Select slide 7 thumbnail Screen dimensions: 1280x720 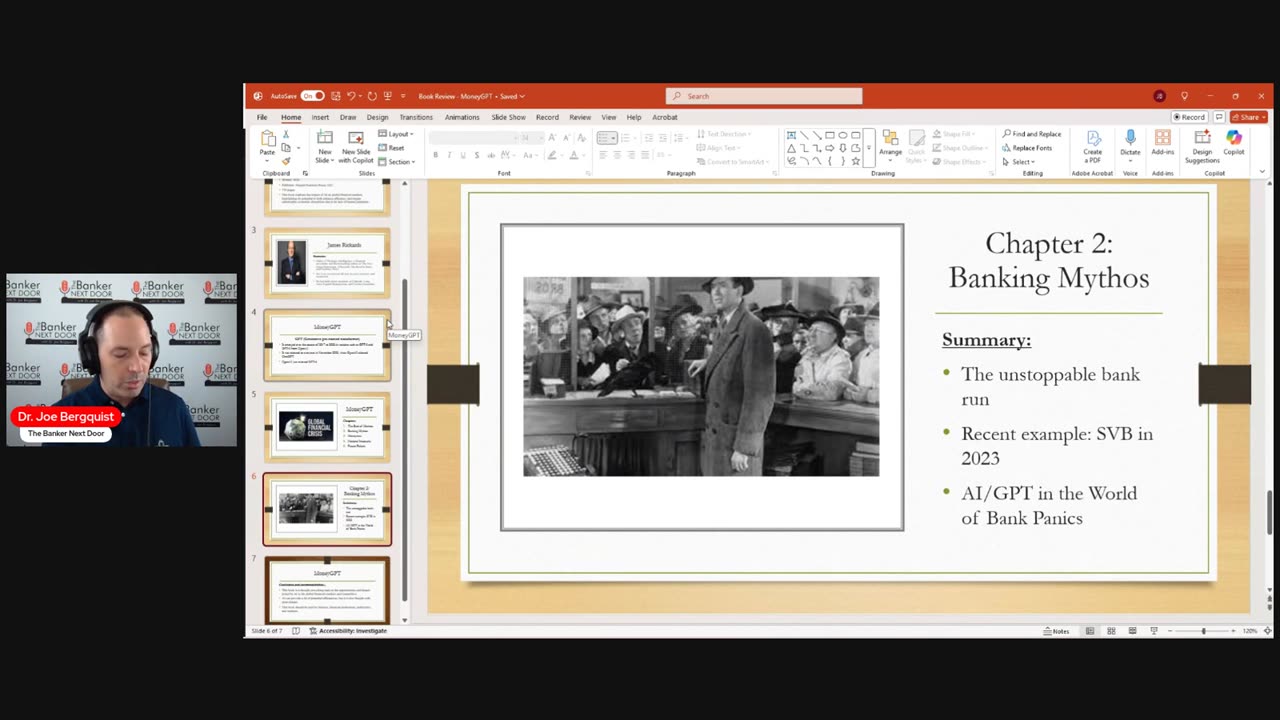tap(327, 591)
